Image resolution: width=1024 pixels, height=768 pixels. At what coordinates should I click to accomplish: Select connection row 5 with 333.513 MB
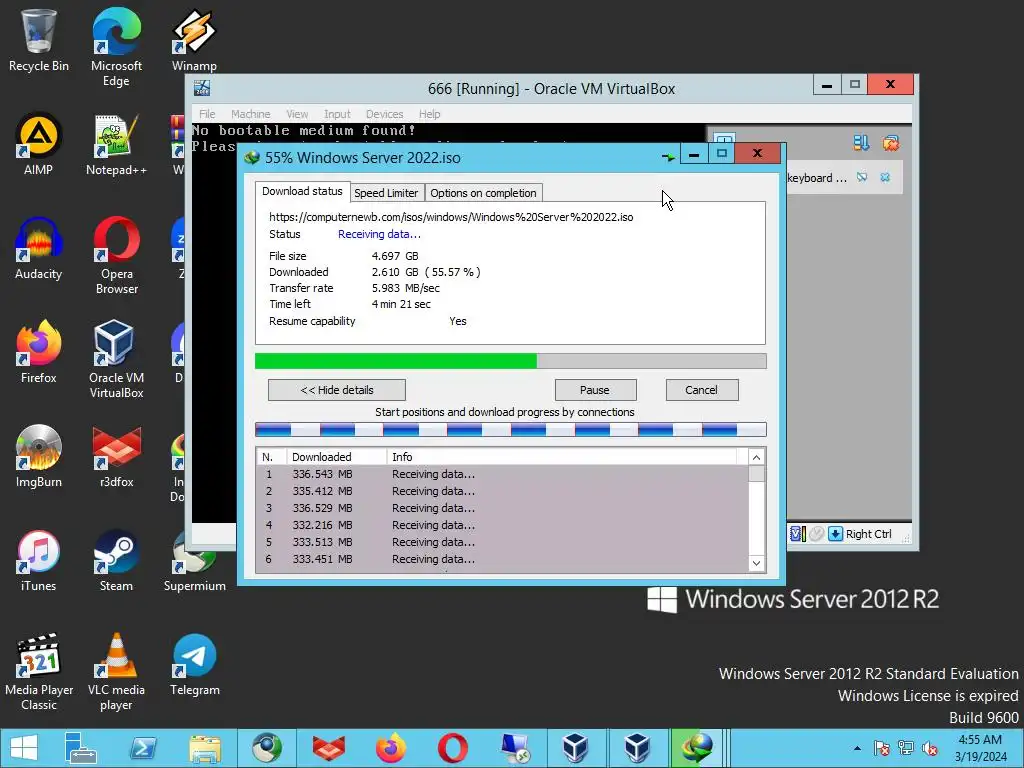pos(502,542)
